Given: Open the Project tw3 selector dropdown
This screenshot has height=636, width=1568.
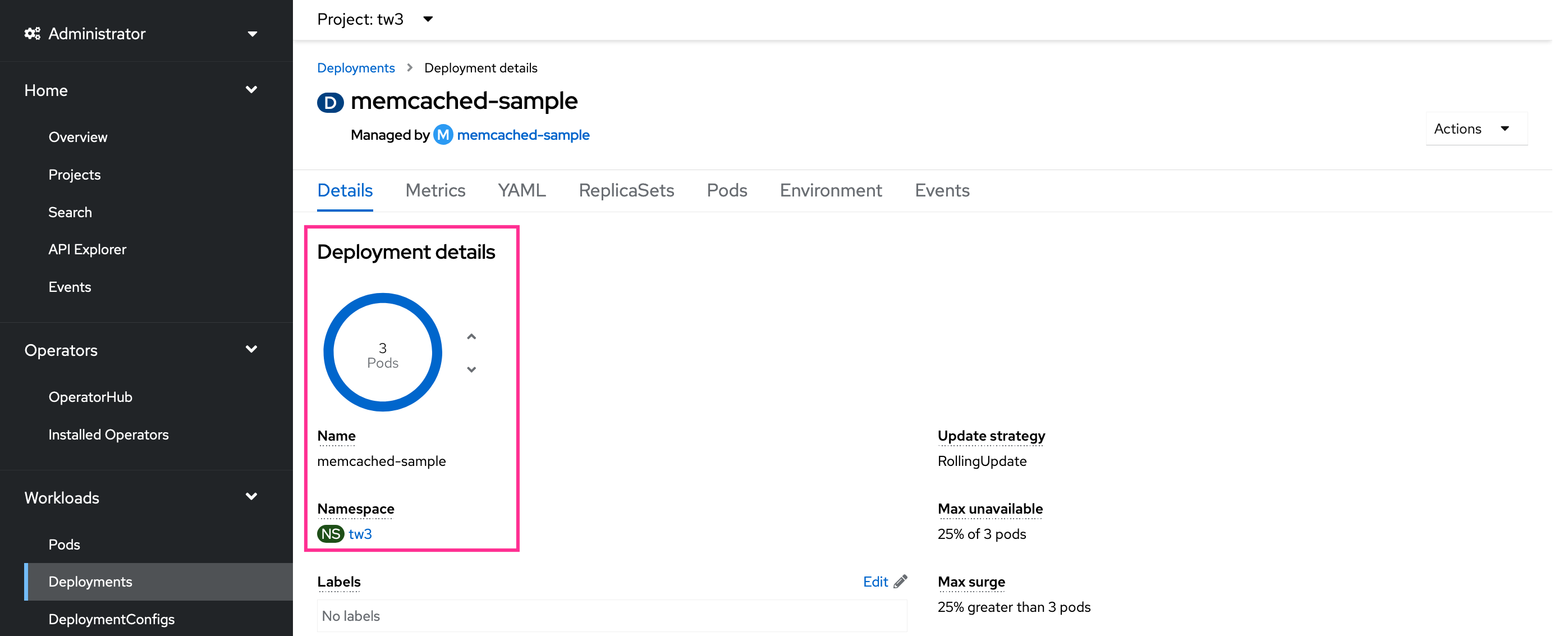Looking at the screenshot, I should coord(428,19).
